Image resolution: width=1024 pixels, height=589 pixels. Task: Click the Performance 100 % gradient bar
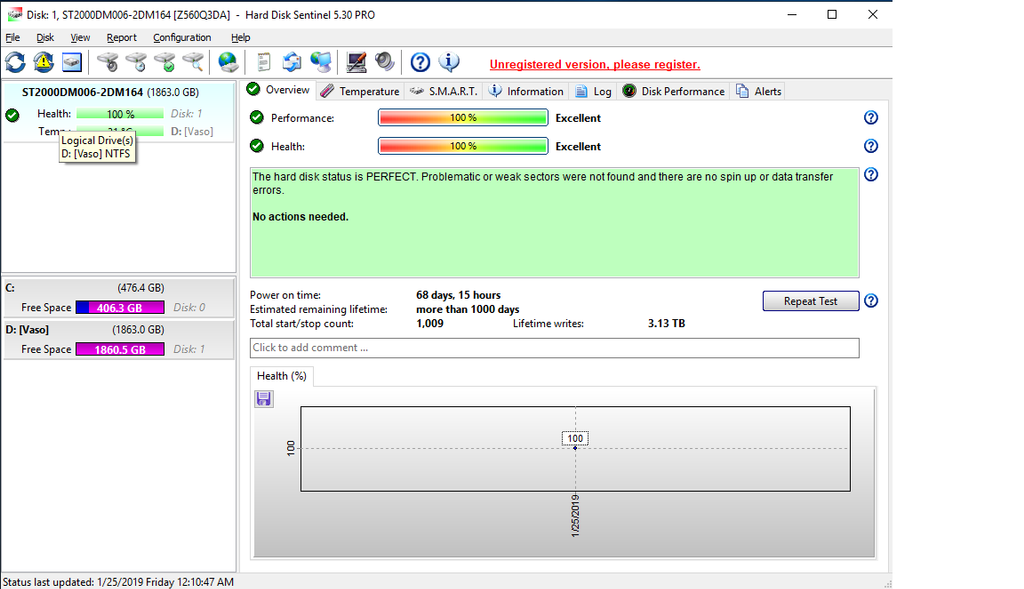point(463,118)
